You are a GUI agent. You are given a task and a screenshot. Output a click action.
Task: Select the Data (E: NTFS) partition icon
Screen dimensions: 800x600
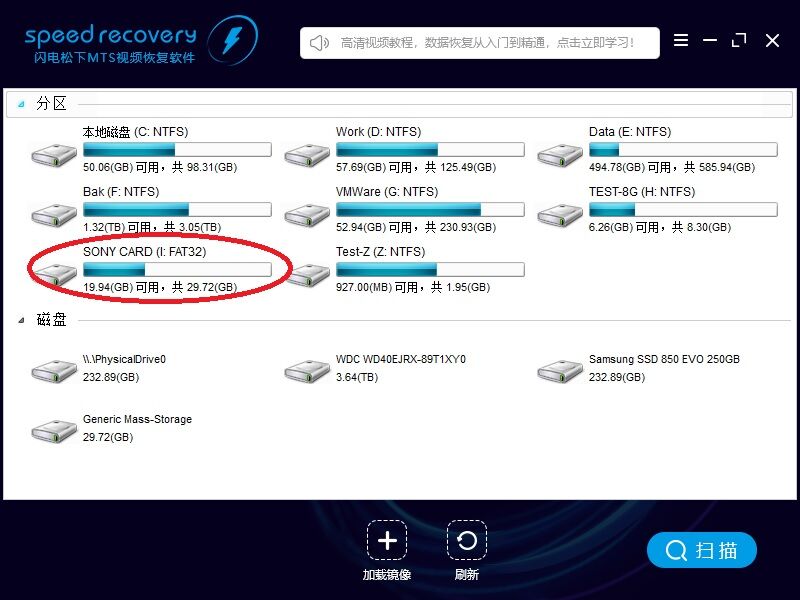coord(560,154)
